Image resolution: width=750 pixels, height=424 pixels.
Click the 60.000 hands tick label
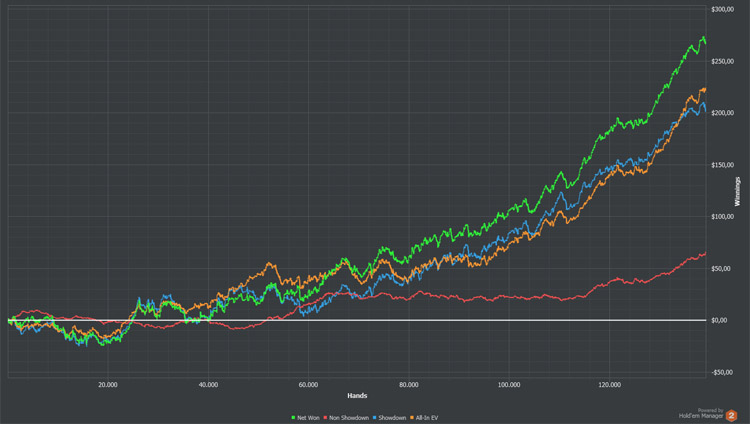tap(308, 383)
